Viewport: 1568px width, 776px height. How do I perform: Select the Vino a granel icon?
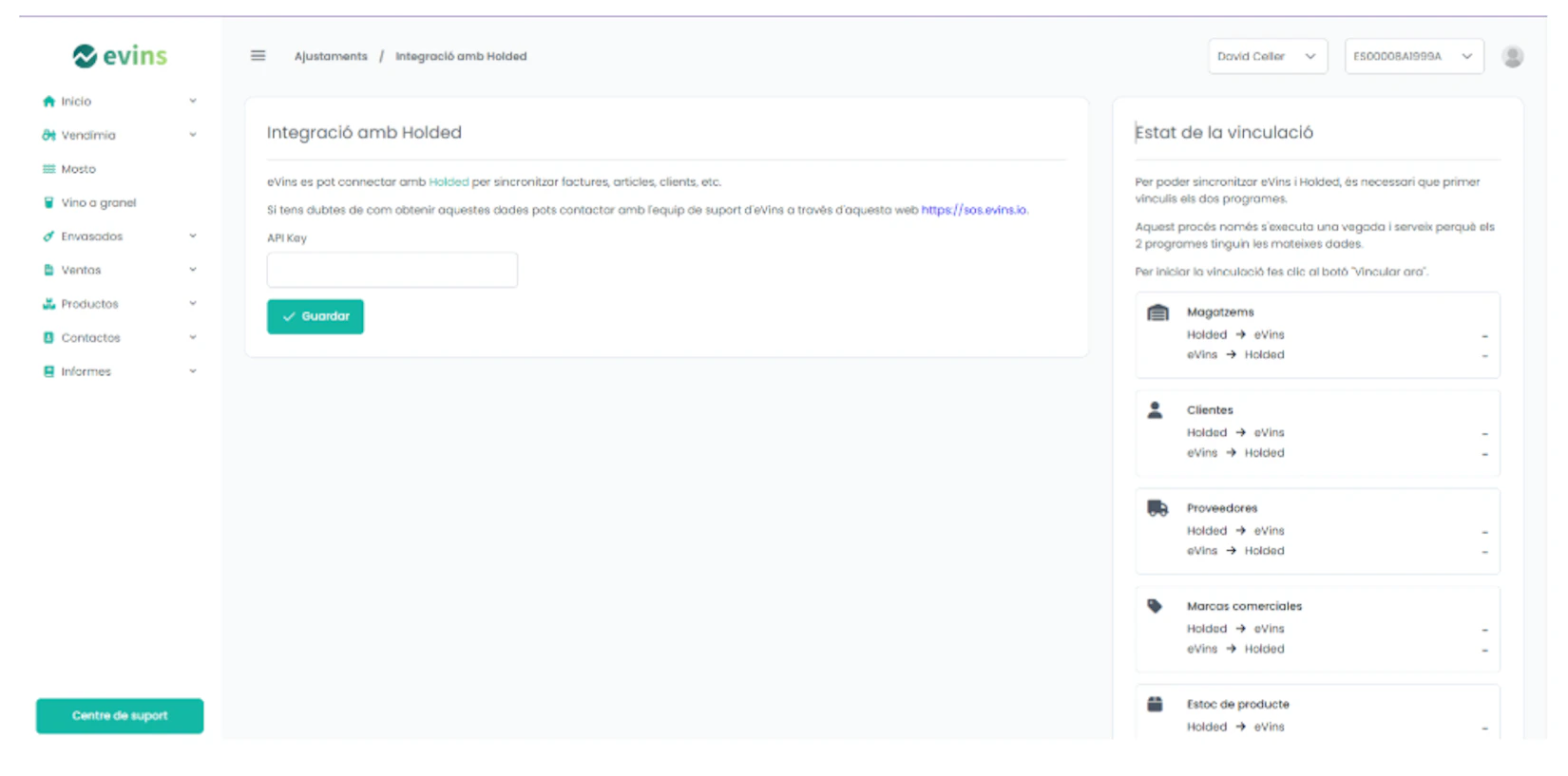(48, 202)
